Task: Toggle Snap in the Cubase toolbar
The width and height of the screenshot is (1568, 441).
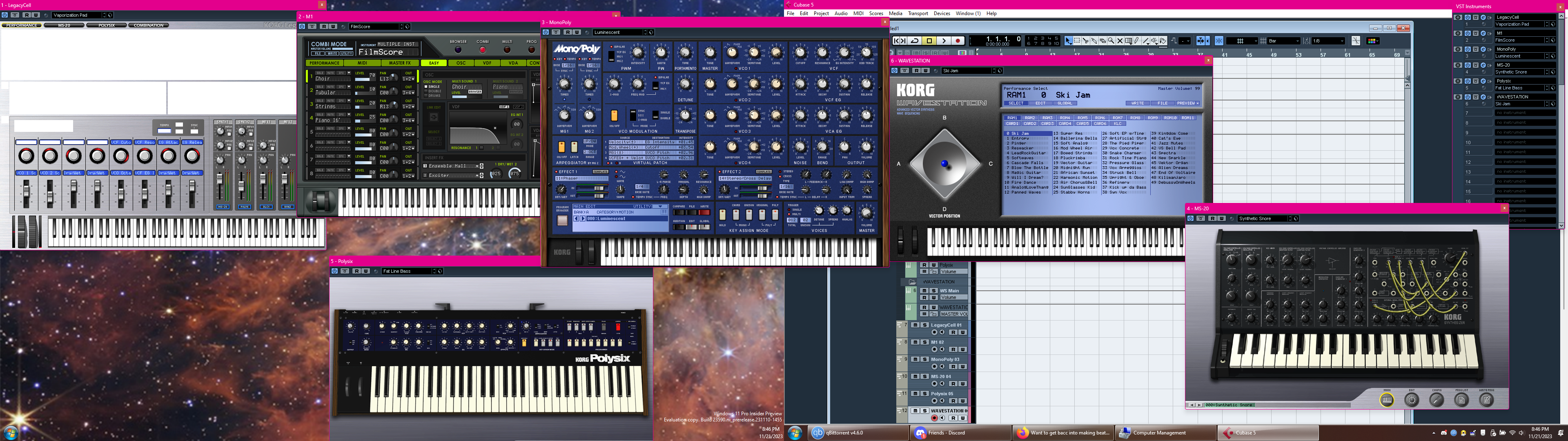Action: 1219,41
